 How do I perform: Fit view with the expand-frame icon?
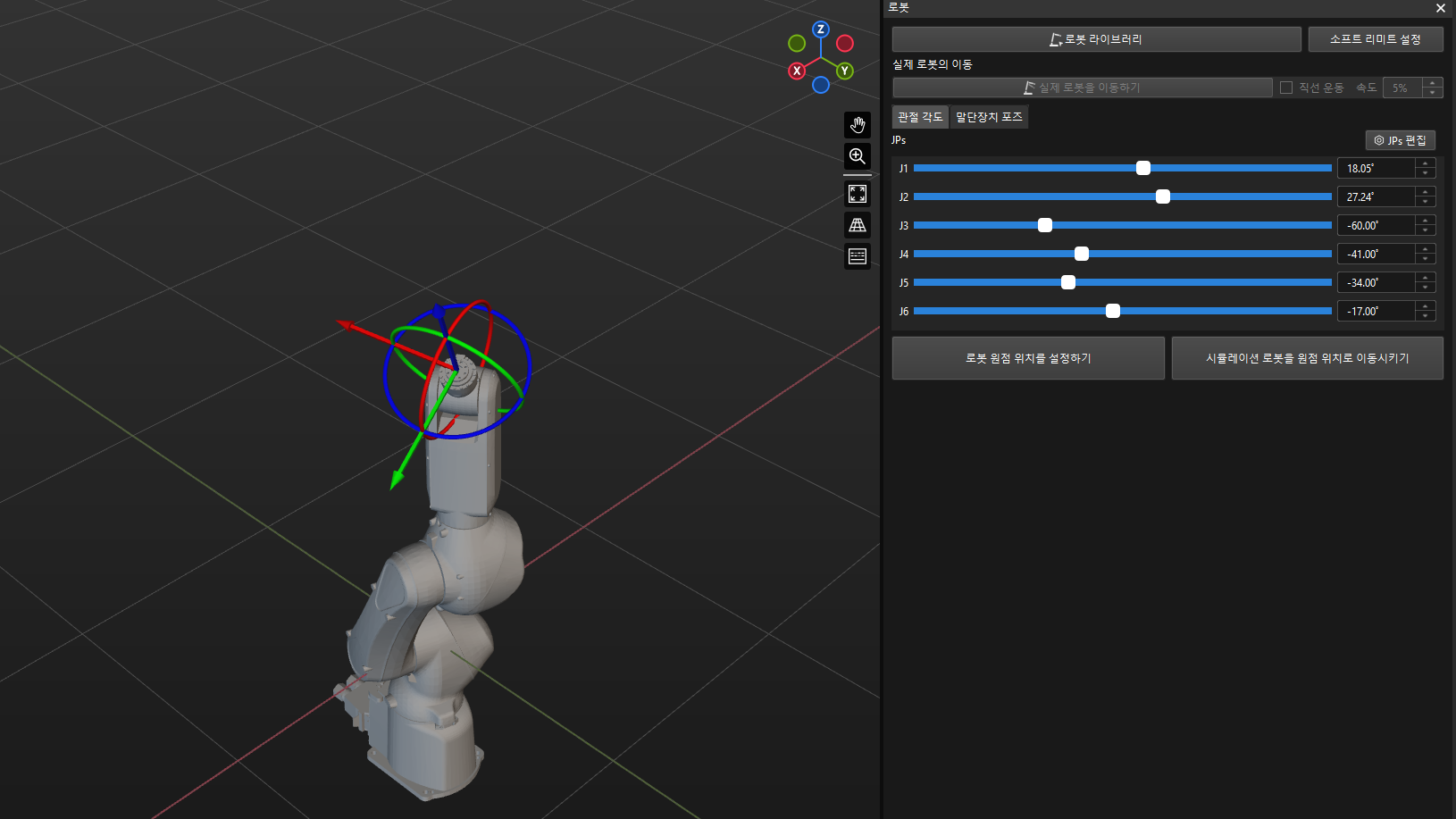[858, 194]
